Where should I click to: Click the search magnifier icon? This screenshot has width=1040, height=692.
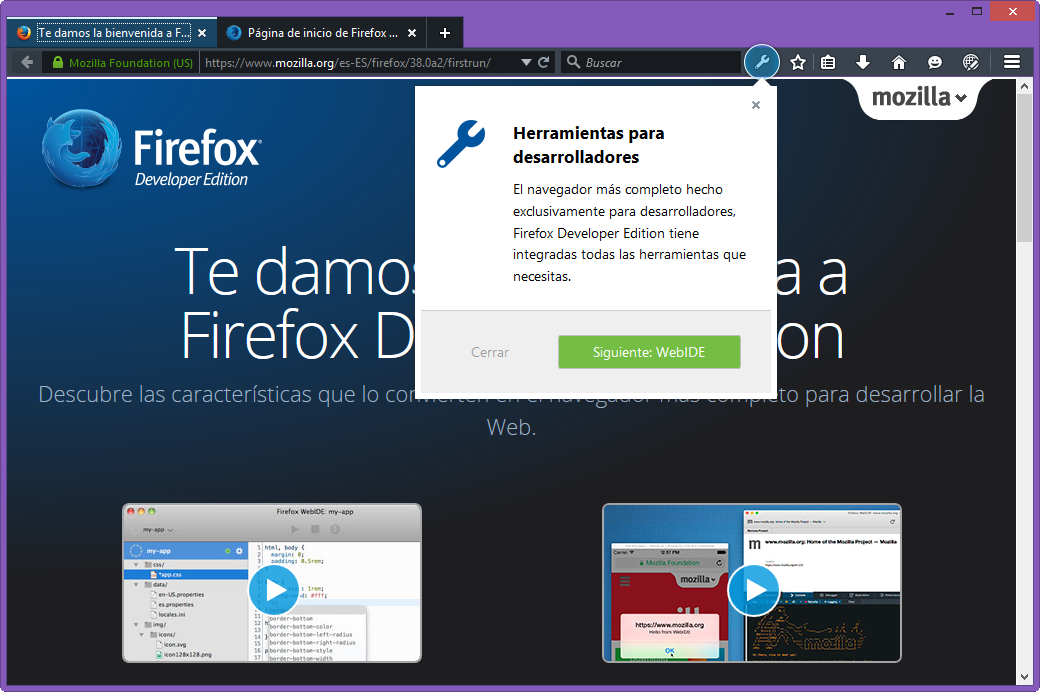(573, 62)
